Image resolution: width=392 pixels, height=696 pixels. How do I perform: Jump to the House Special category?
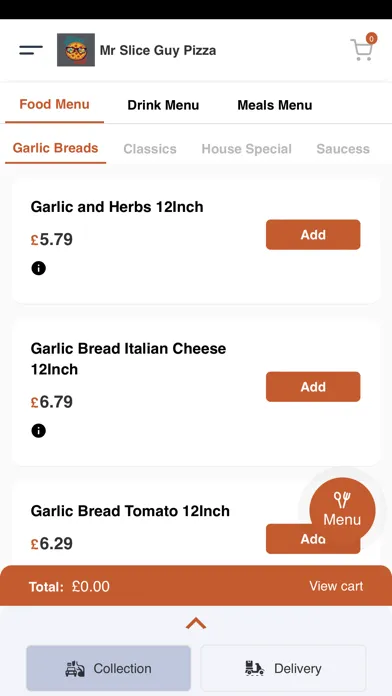point(246,149)
